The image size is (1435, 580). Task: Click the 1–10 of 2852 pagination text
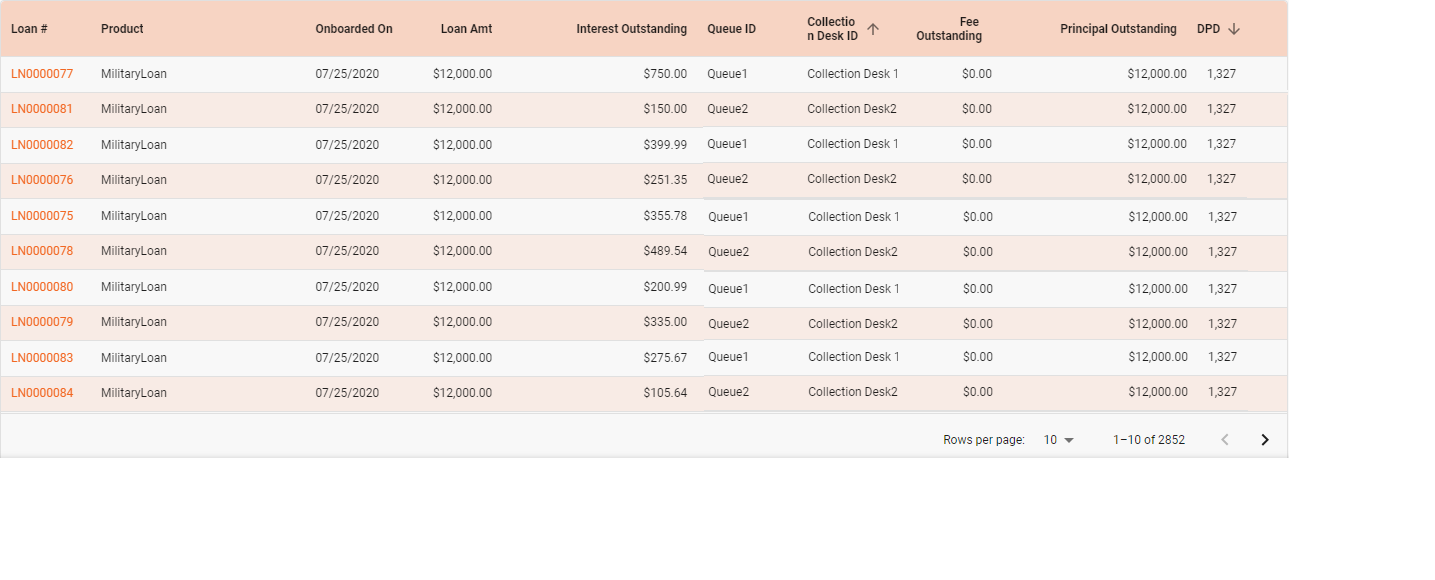pos(1149,440)
